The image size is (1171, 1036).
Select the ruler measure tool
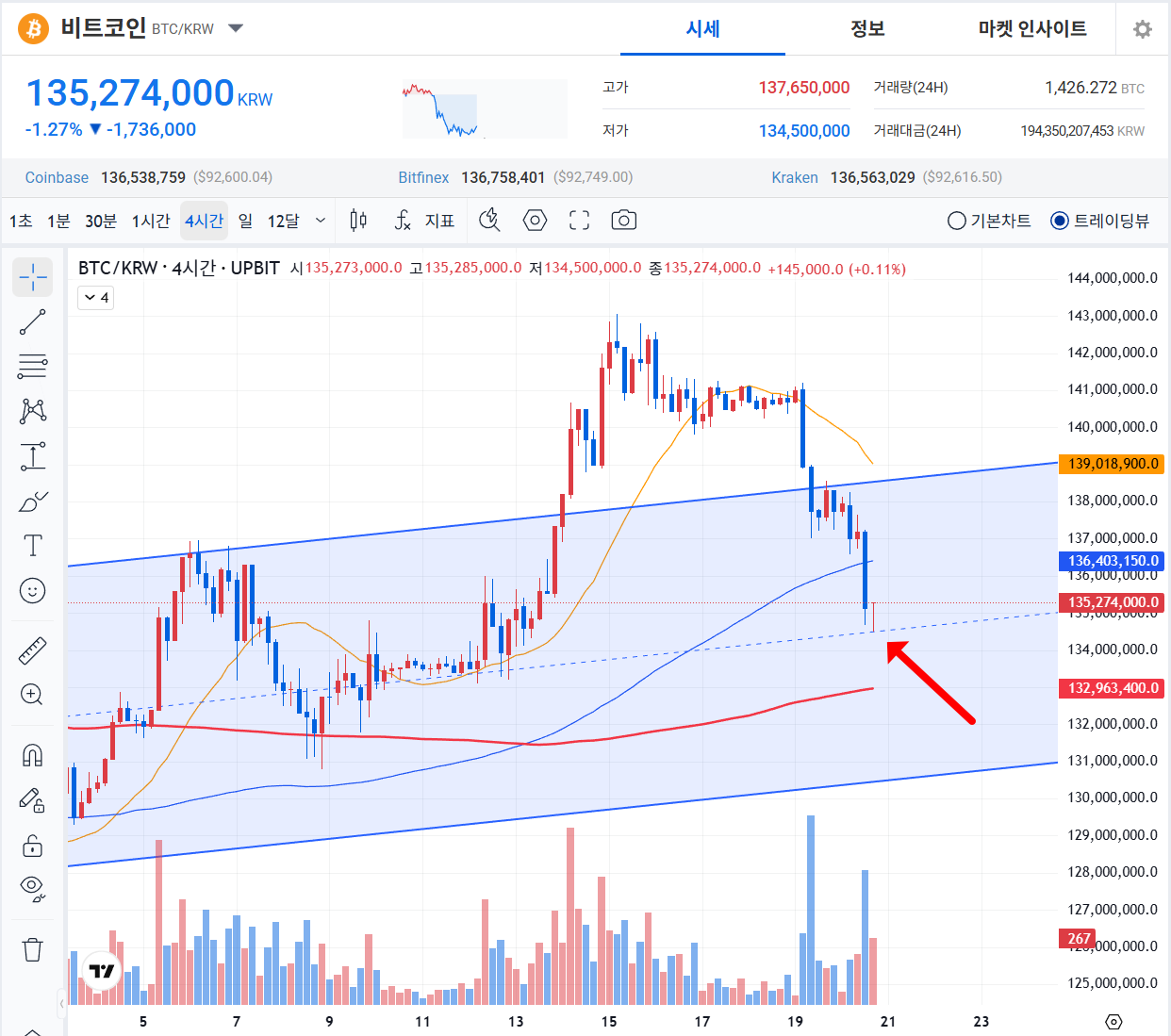click(x=32, y=650)
